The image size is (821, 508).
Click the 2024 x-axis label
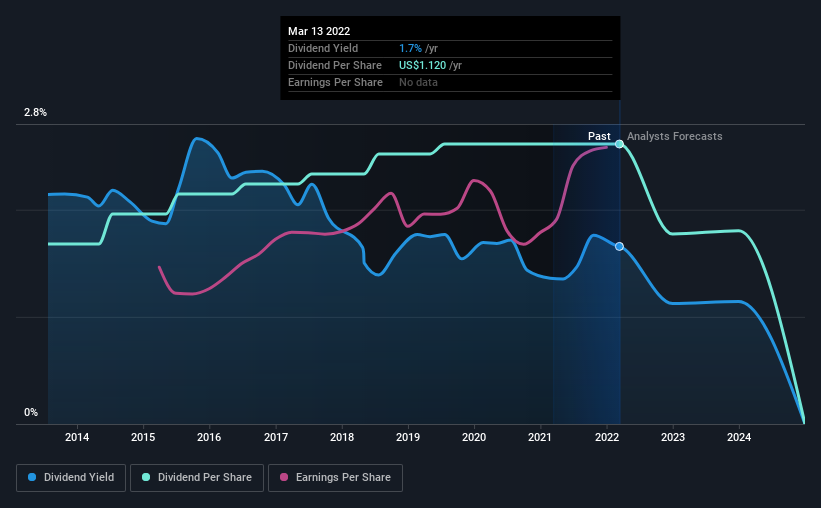[x=739, y=437]
